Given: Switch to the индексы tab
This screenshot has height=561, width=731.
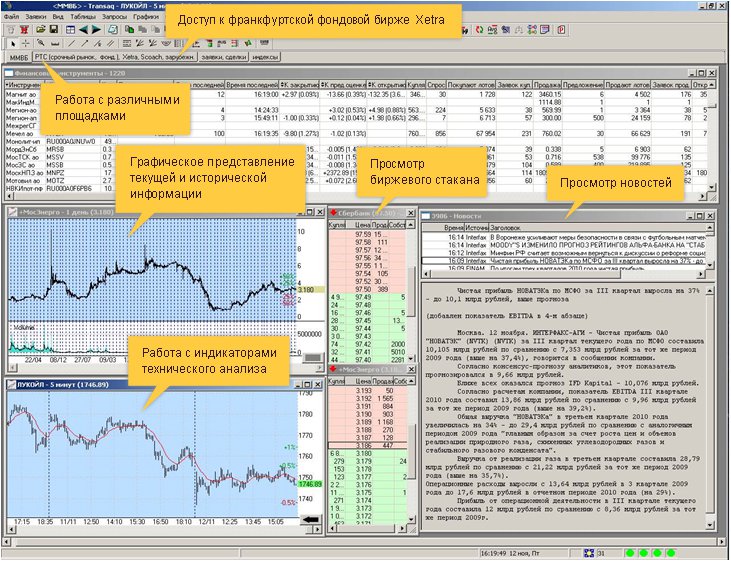Looking at the screenshot, I should 265,57.
